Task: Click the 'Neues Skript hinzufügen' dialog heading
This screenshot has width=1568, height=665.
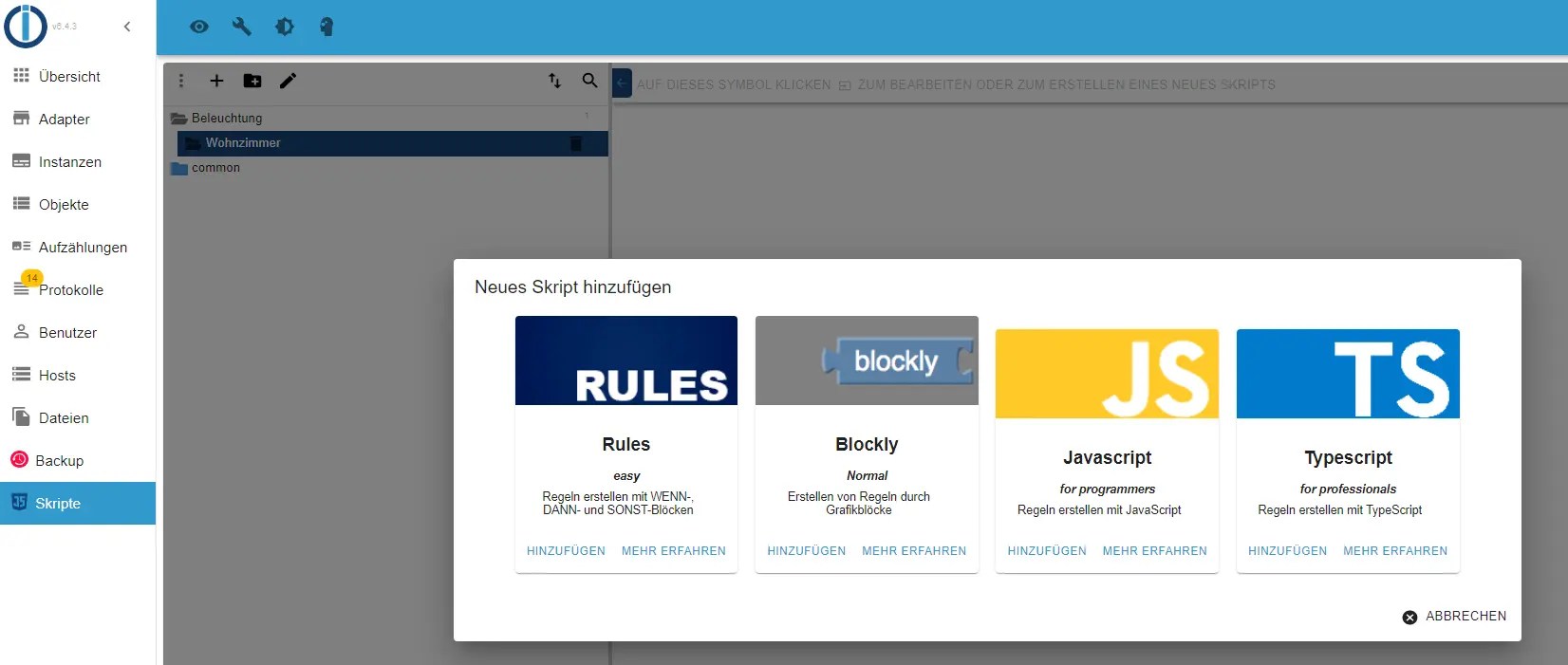Action: pos(573,287)
